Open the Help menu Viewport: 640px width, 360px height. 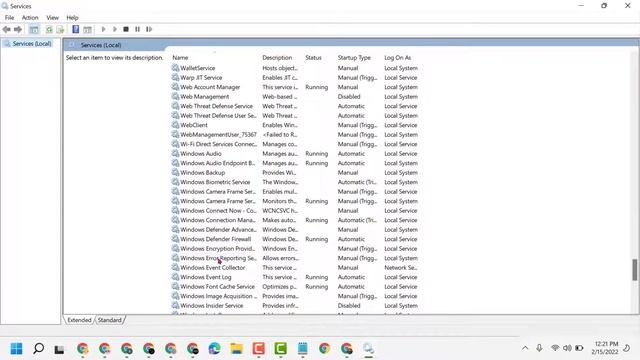[72, 18]
